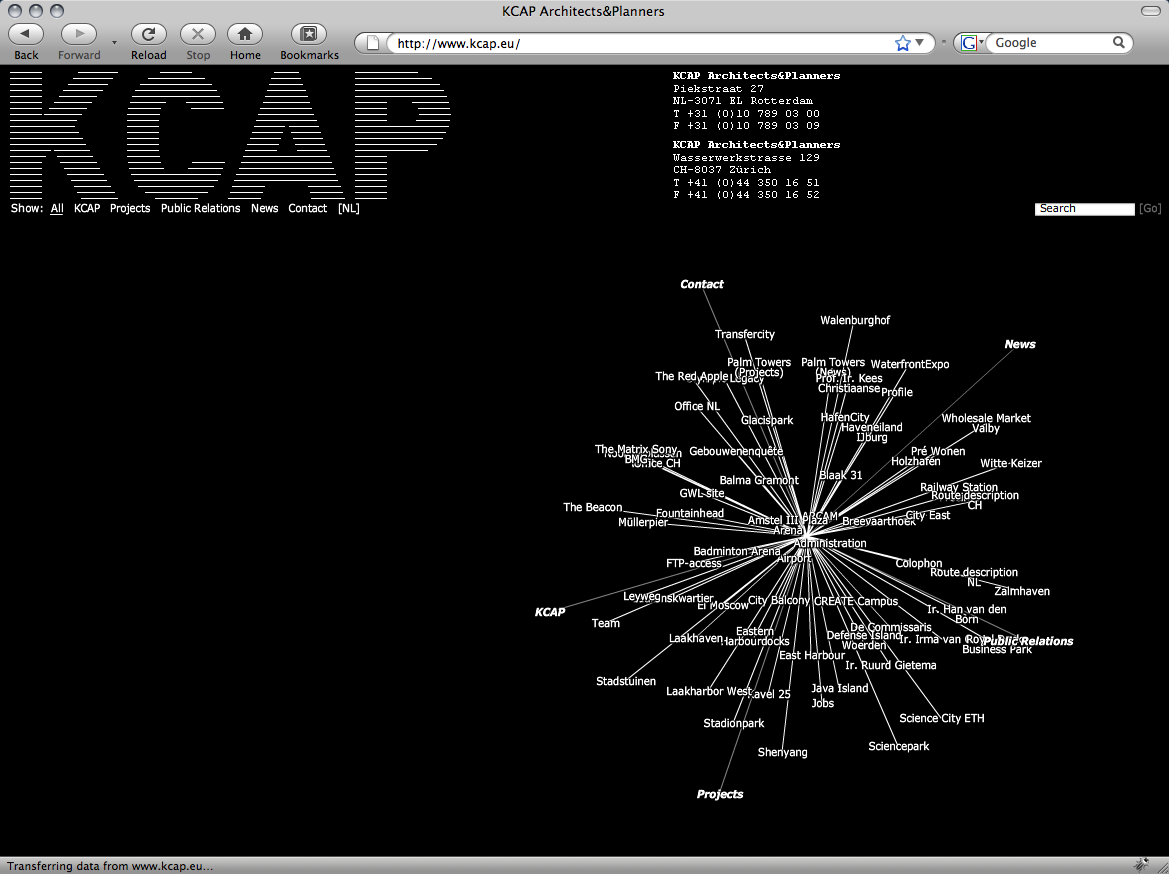The image size is (1169, 874).
Task: Open the history dropdown beside Forward
Action: click(114, 43)
